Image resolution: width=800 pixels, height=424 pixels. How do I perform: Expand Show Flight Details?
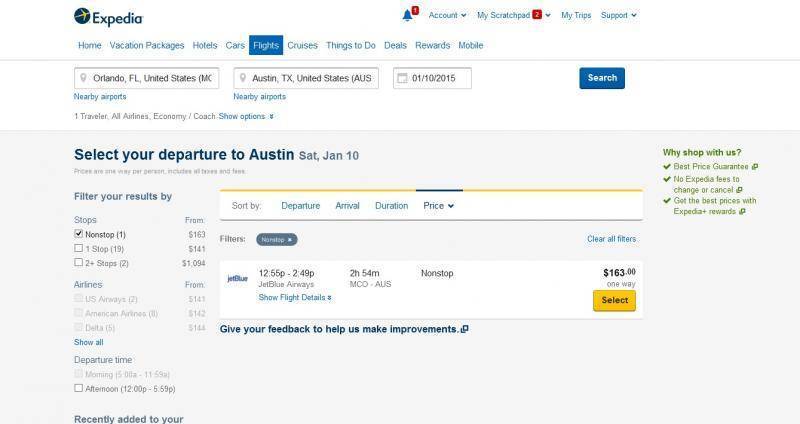295,297
